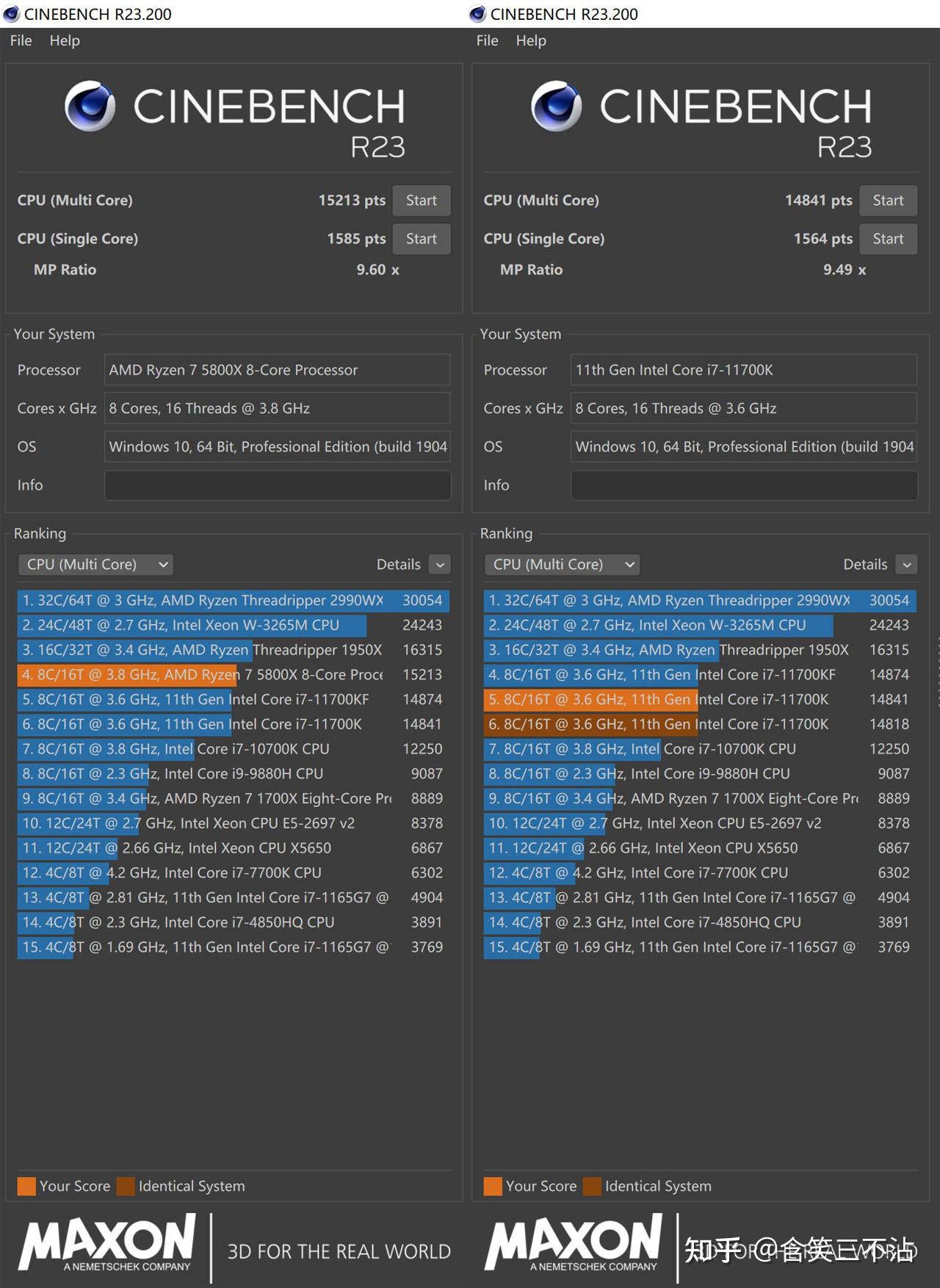Start Multi Core test for i7-11700K
The height and width of the screenshot is (1288, 940).
coord(888,200)
